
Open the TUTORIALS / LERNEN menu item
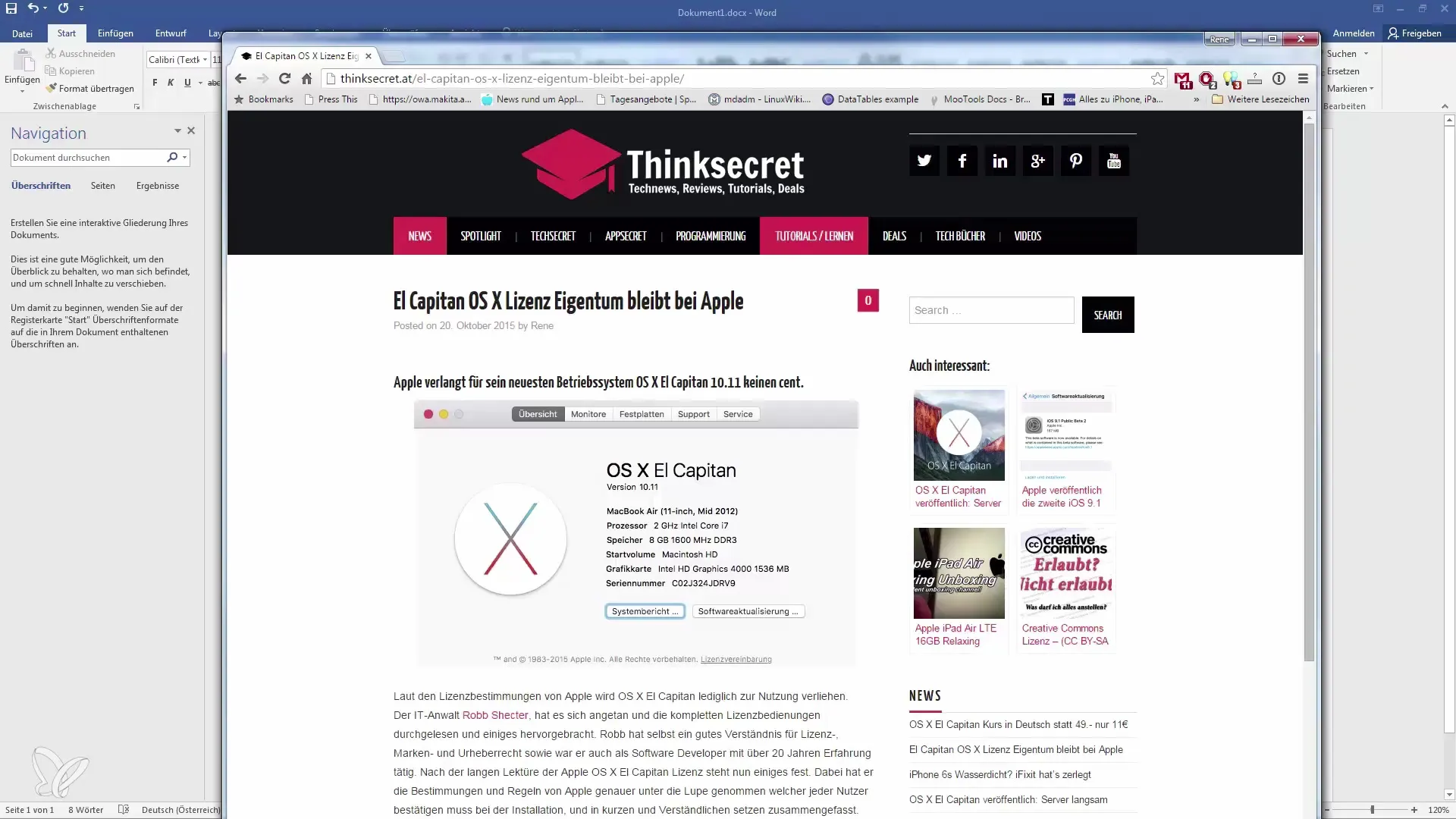pyautogui.click(x=813, y=235)
